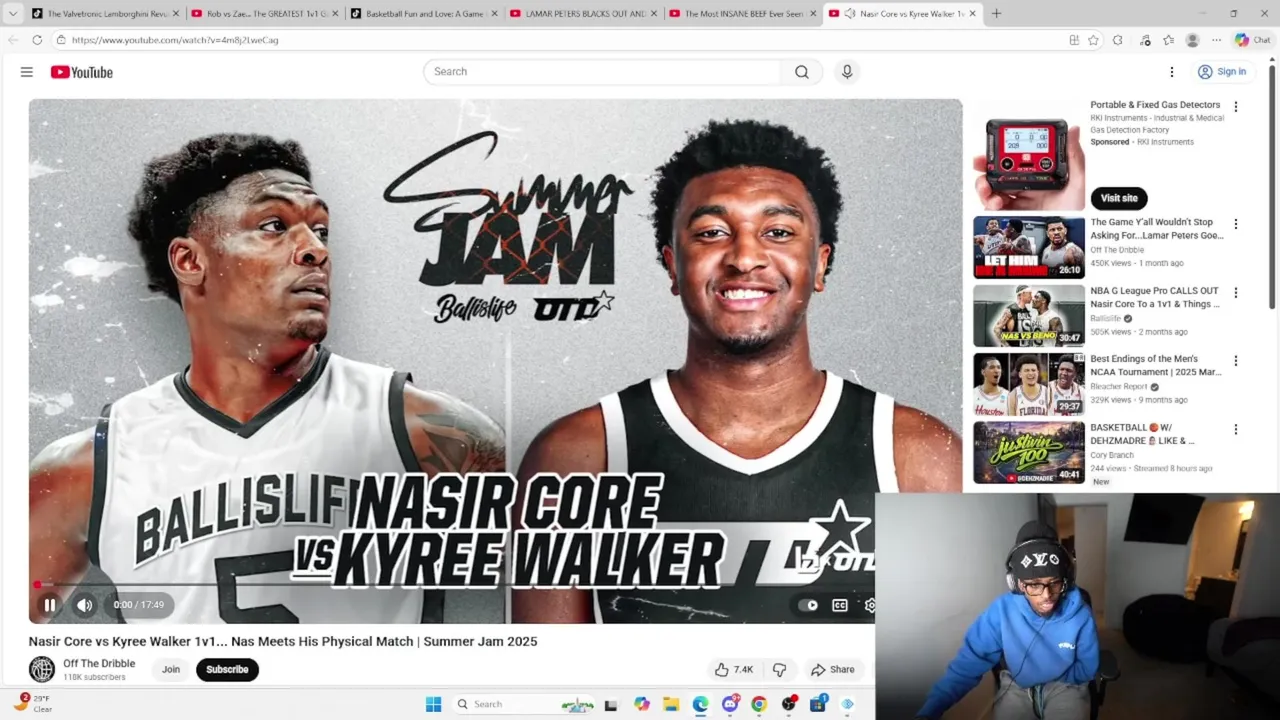Open the weather widget showing 29°F
Viewport: 1280px width, 720px height.
point(32,703)
